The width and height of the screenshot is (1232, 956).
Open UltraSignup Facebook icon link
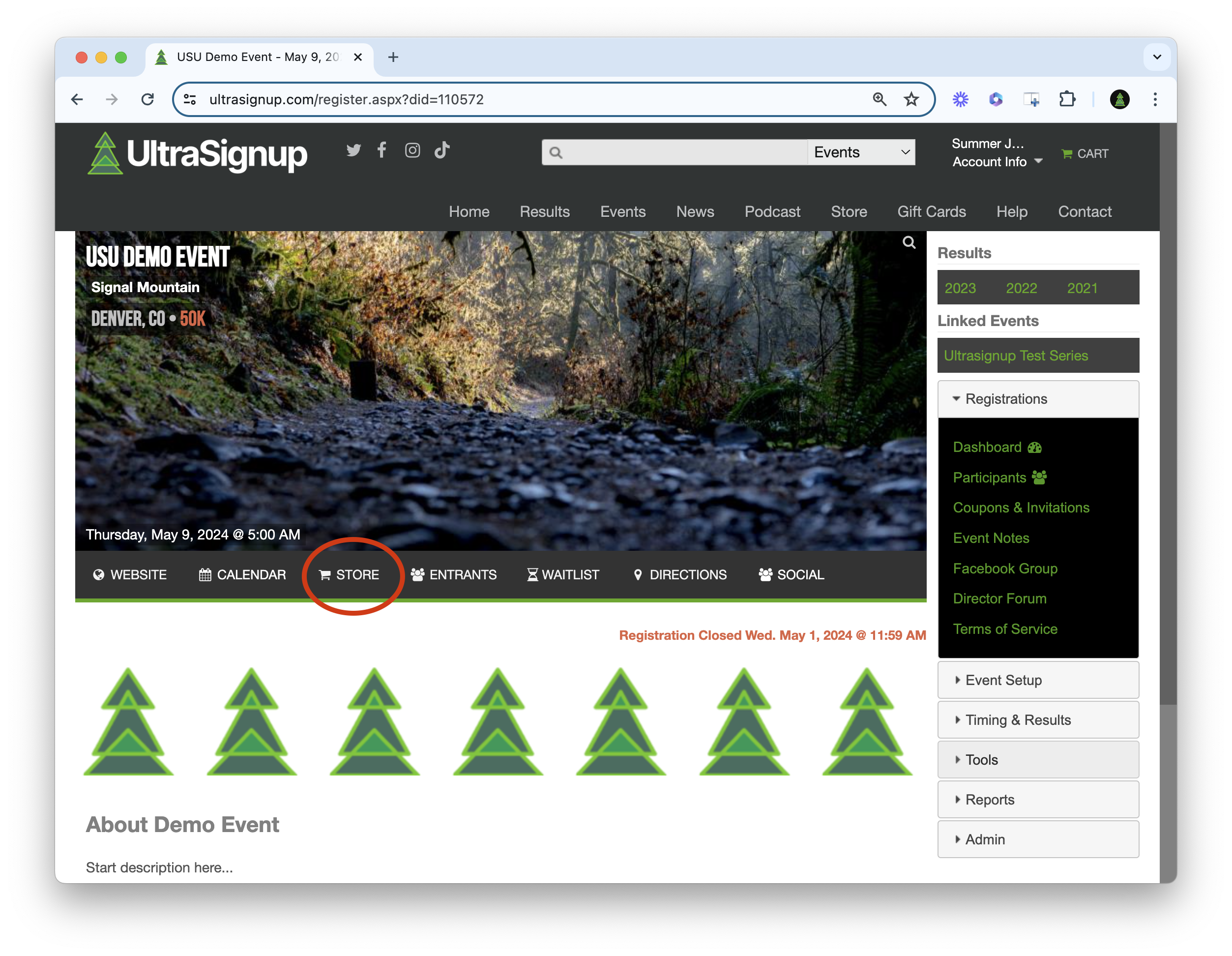(x=382, y=150)
